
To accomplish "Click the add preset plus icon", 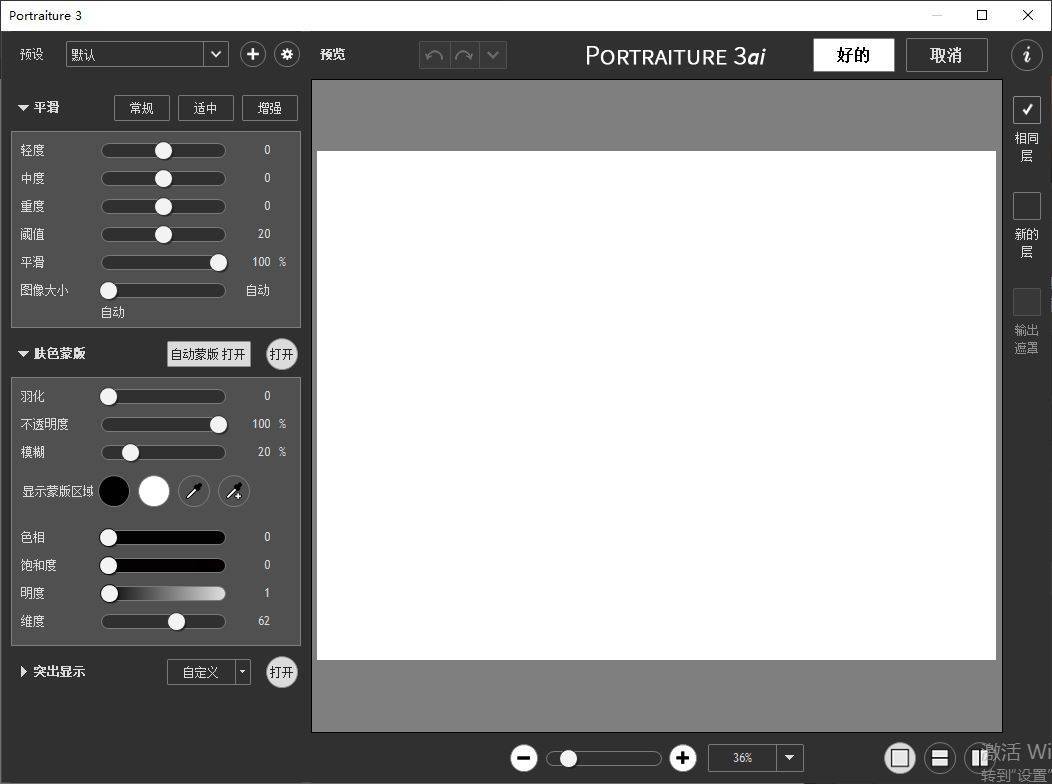I will pyautogui.click(x=253, y=55).
